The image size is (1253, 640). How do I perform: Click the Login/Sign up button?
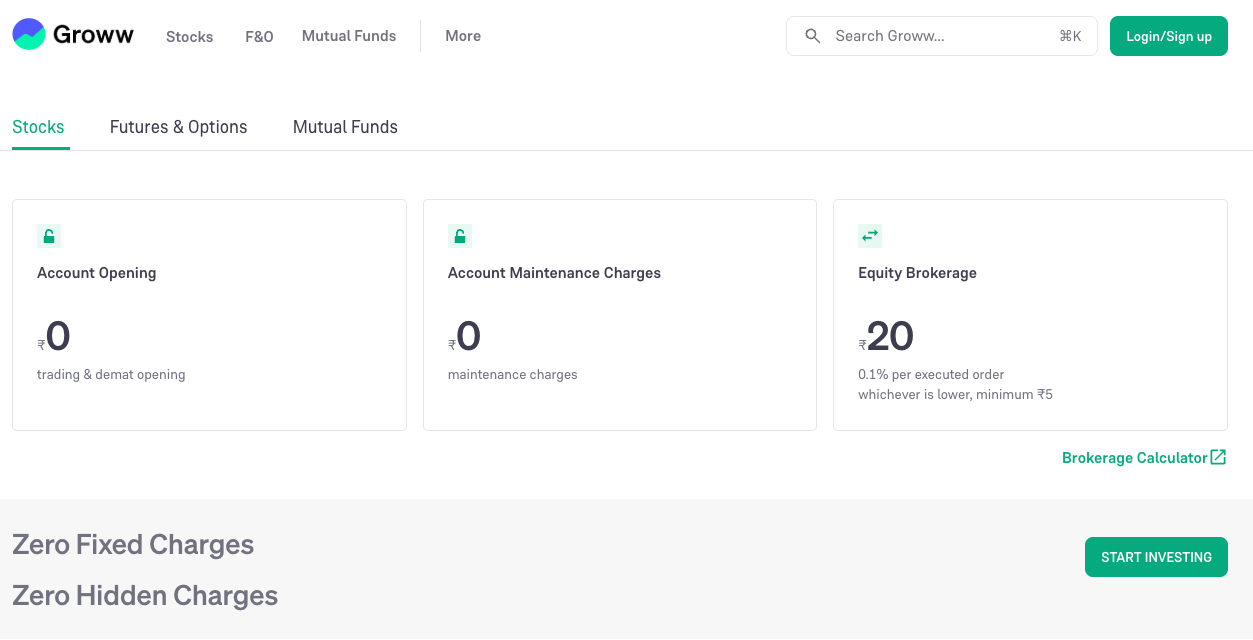point(1169,36)
